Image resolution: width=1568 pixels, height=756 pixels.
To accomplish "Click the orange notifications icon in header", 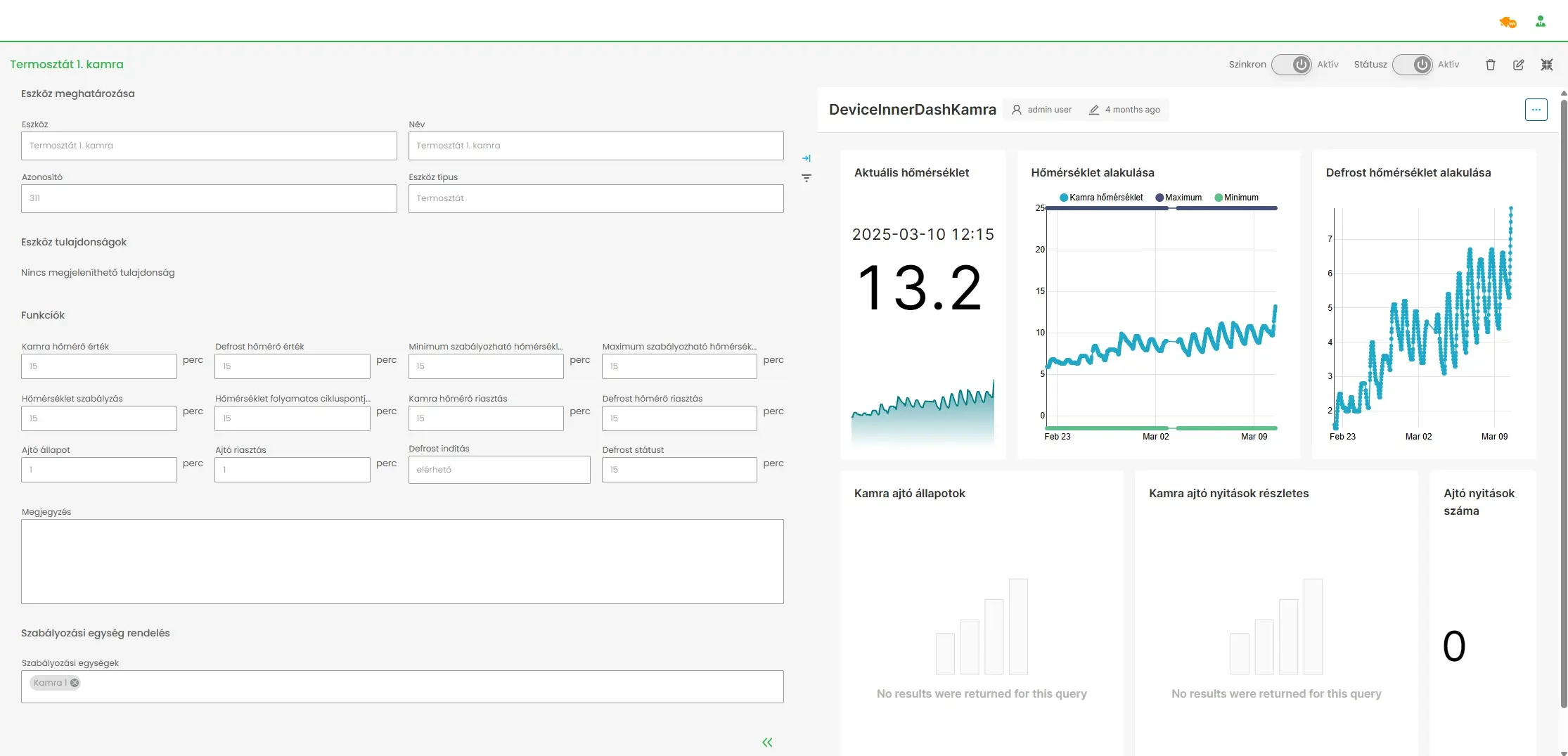I will point(1508,23).
